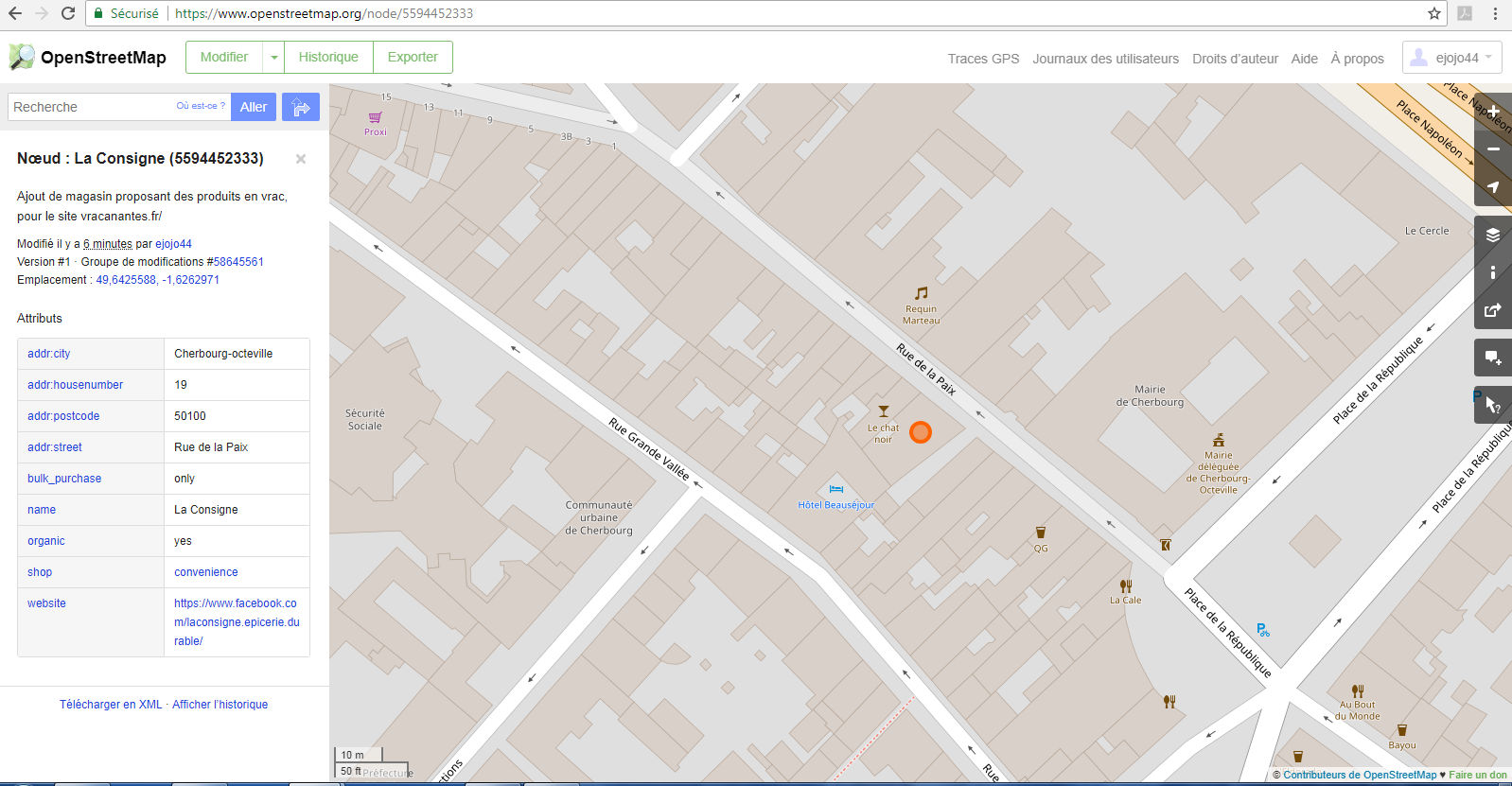This screenshot has height=786, width=1512.
Task: Click the La Consigne name value
Action: [206, 510]
